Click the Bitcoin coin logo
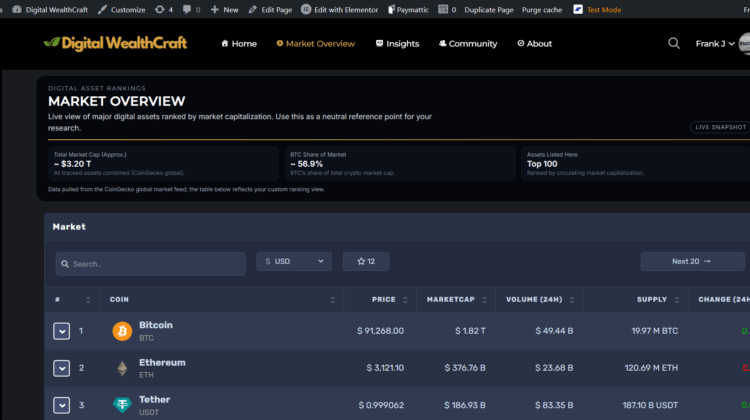 pyautogui.click(x=122, y=330)
